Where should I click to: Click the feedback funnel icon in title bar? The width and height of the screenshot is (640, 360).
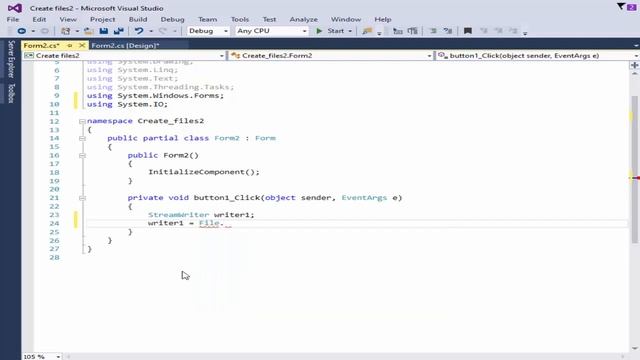click(621, 6)
